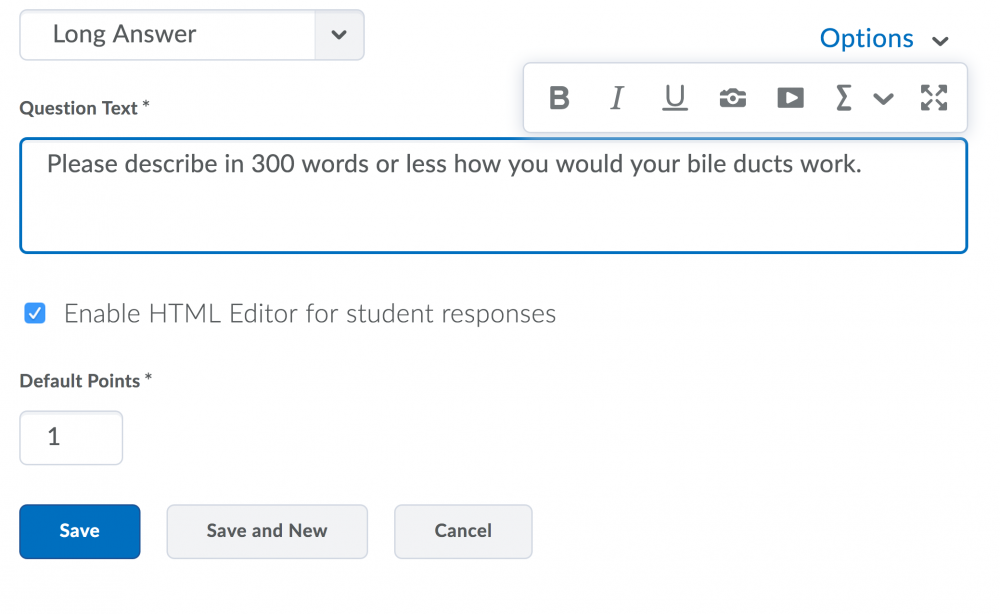
Task: Save the Long Answer question
Action: (x=79, y=531)
